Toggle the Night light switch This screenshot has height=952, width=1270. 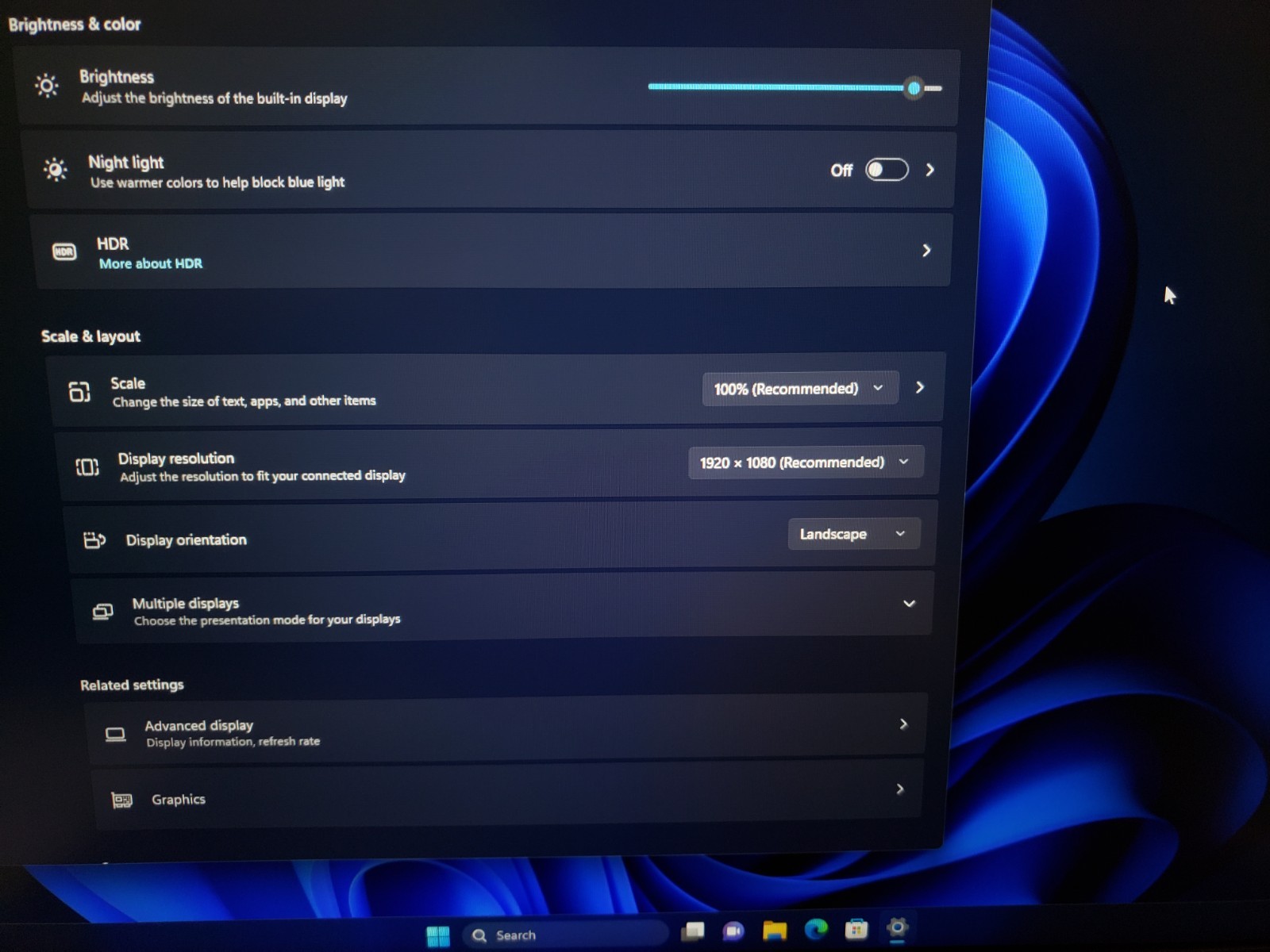pos(887,170)
